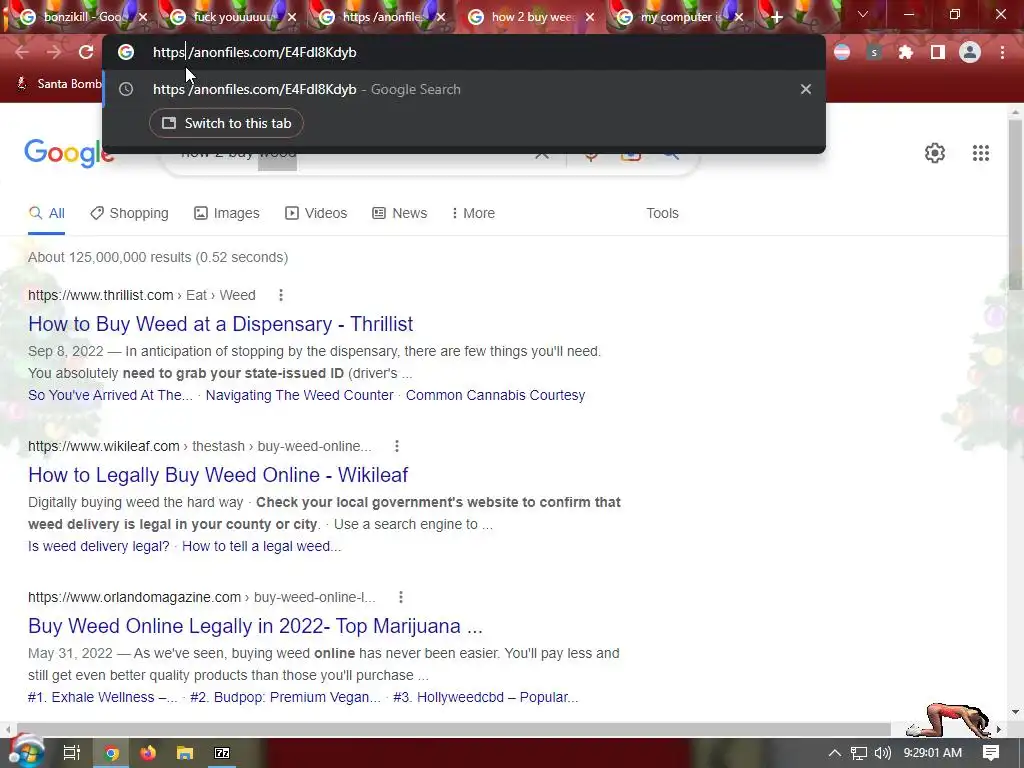This screenshot has height=768, width=1024.
Task: Open options for the thrillist.com result
Action: tap(281, 295)
